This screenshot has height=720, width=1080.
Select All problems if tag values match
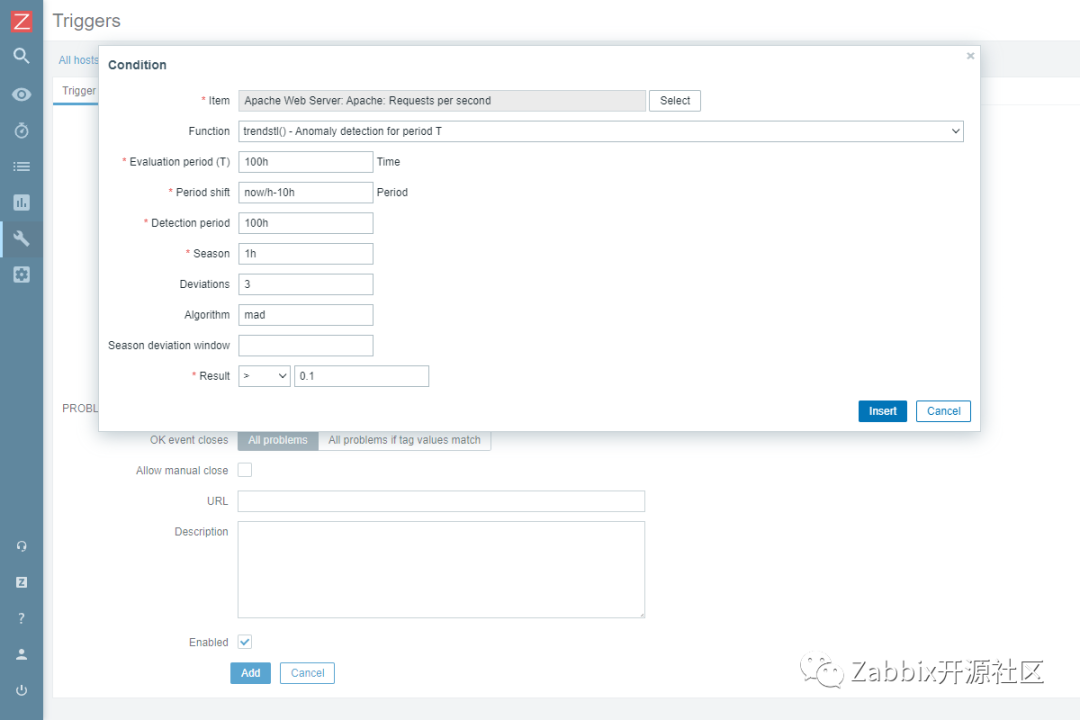pos(404,440)
